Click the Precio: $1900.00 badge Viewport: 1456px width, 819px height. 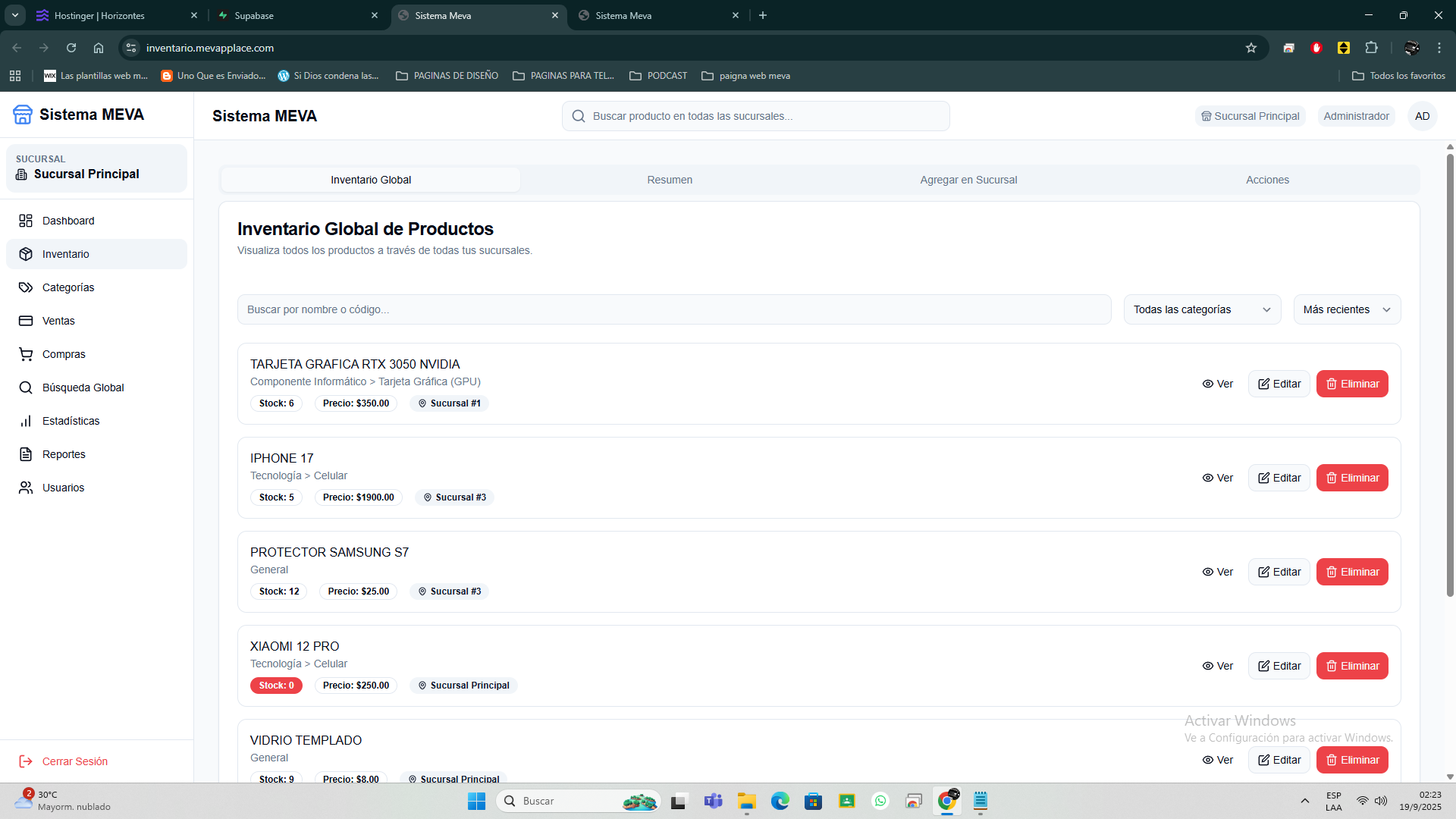[358, 497]
